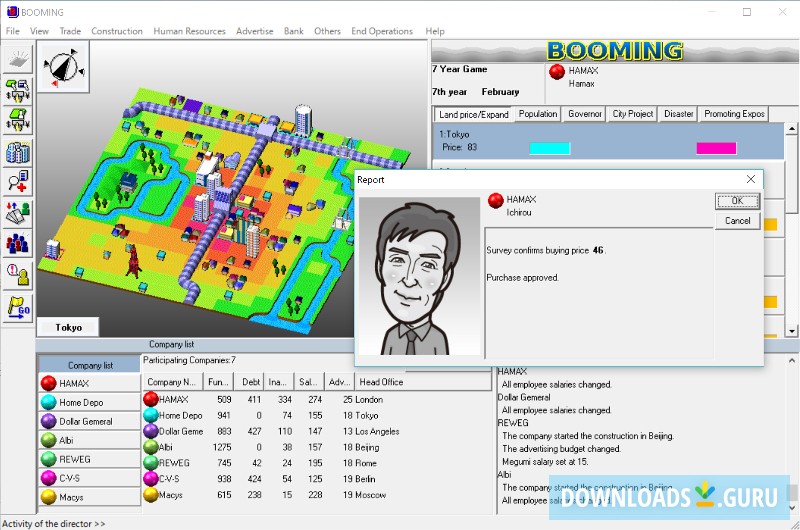Select Albi in the company list sidebar
This screenshot has width=800, height=530.
click(90, 440)
